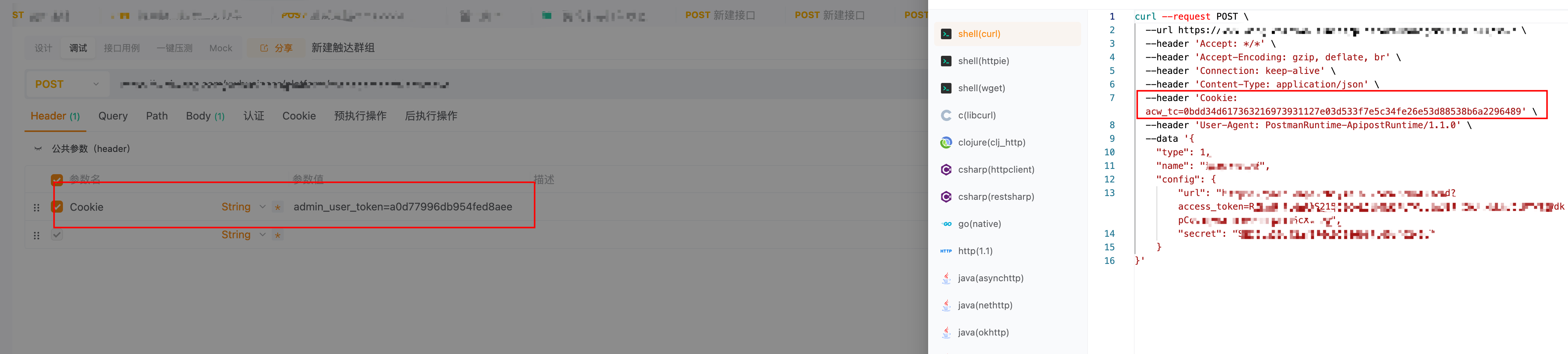Select csharp(httpclient) icon
The height and width of the screenshot is (354, 1568).
click(946, 169)
